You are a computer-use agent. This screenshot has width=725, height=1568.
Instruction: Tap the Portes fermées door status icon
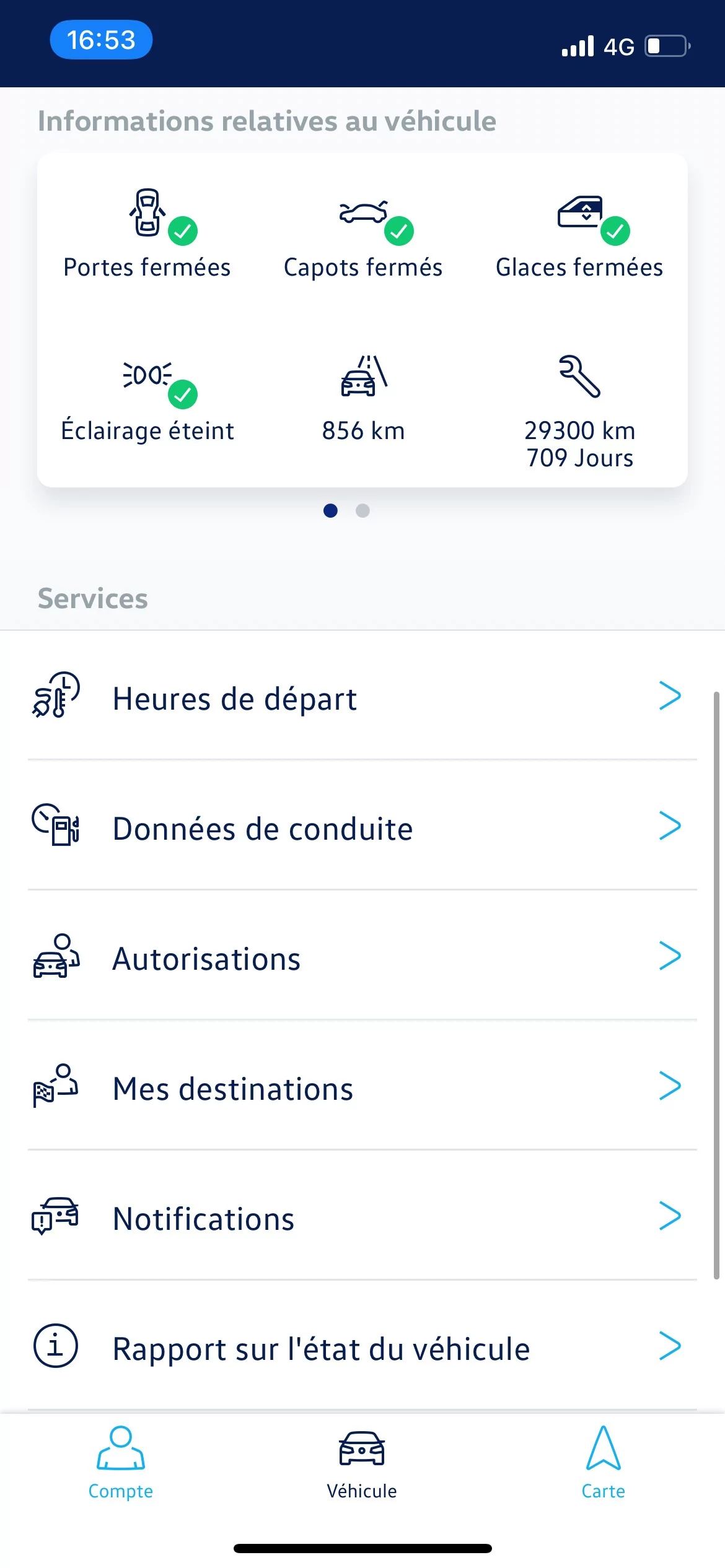pos(147,212)
